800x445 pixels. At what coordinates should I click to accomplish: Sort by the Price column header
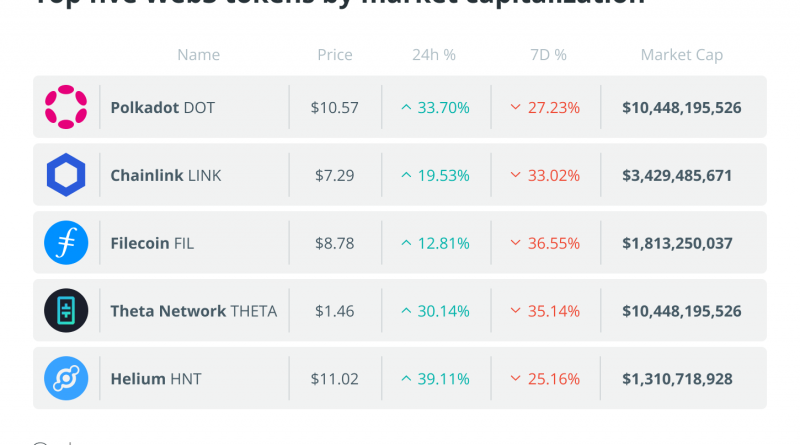coord(334,55)
